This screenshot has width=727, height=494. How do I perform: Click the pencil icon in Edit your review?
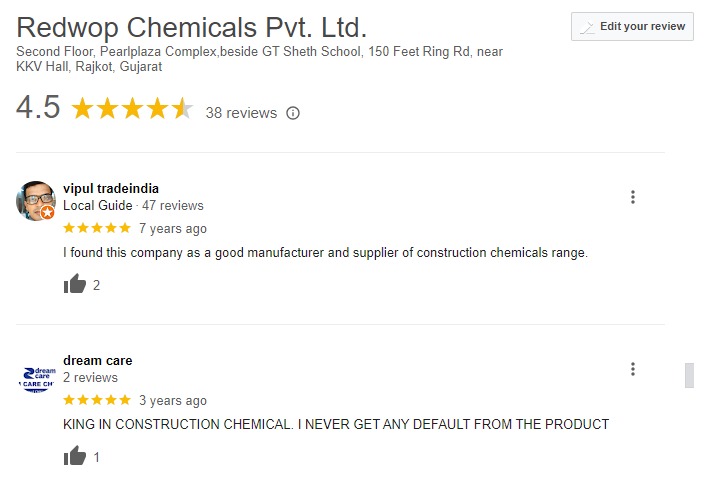click(x=587, y=27)
